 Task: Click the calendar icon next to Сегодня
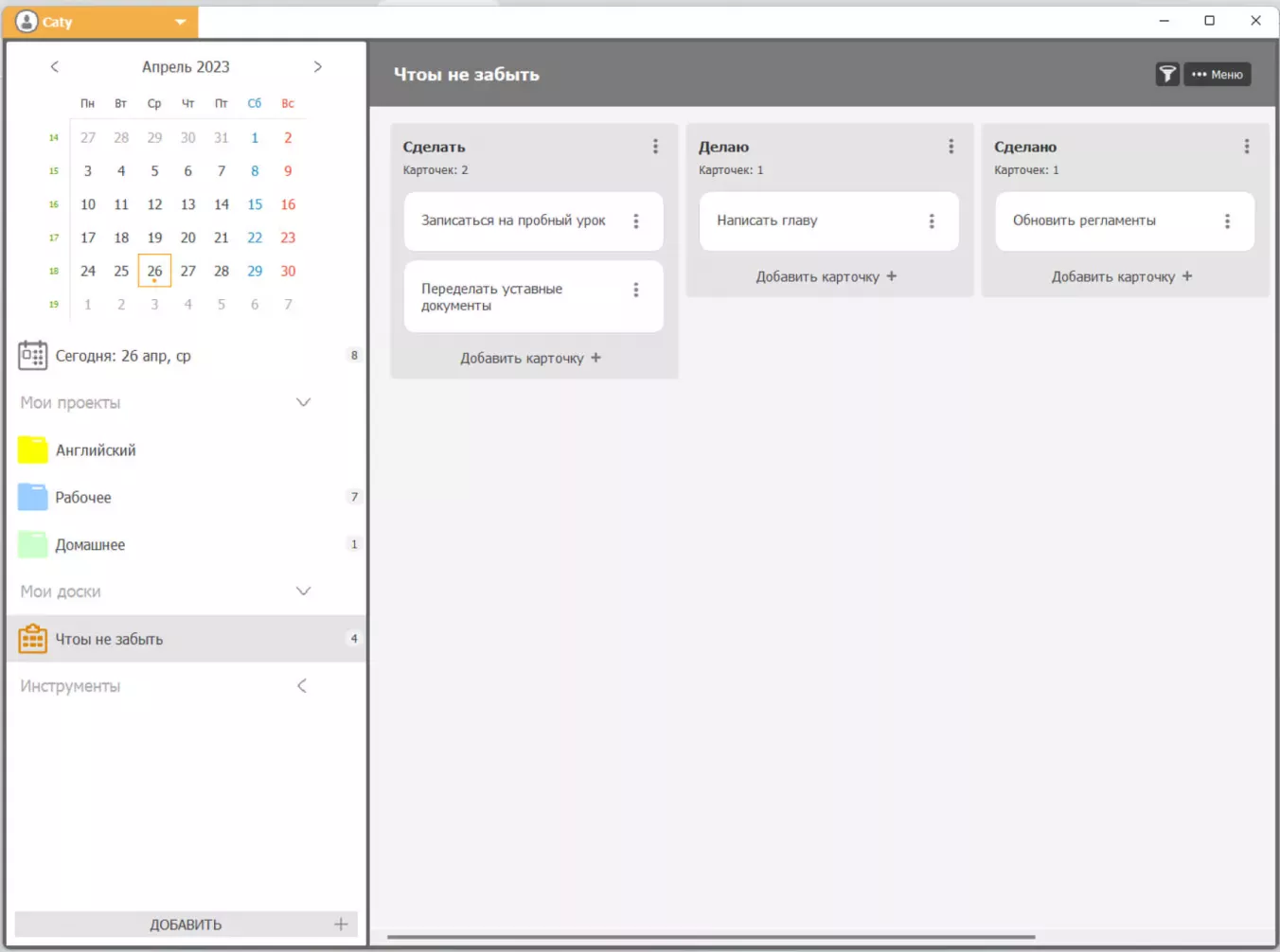(x=33, y=356)
